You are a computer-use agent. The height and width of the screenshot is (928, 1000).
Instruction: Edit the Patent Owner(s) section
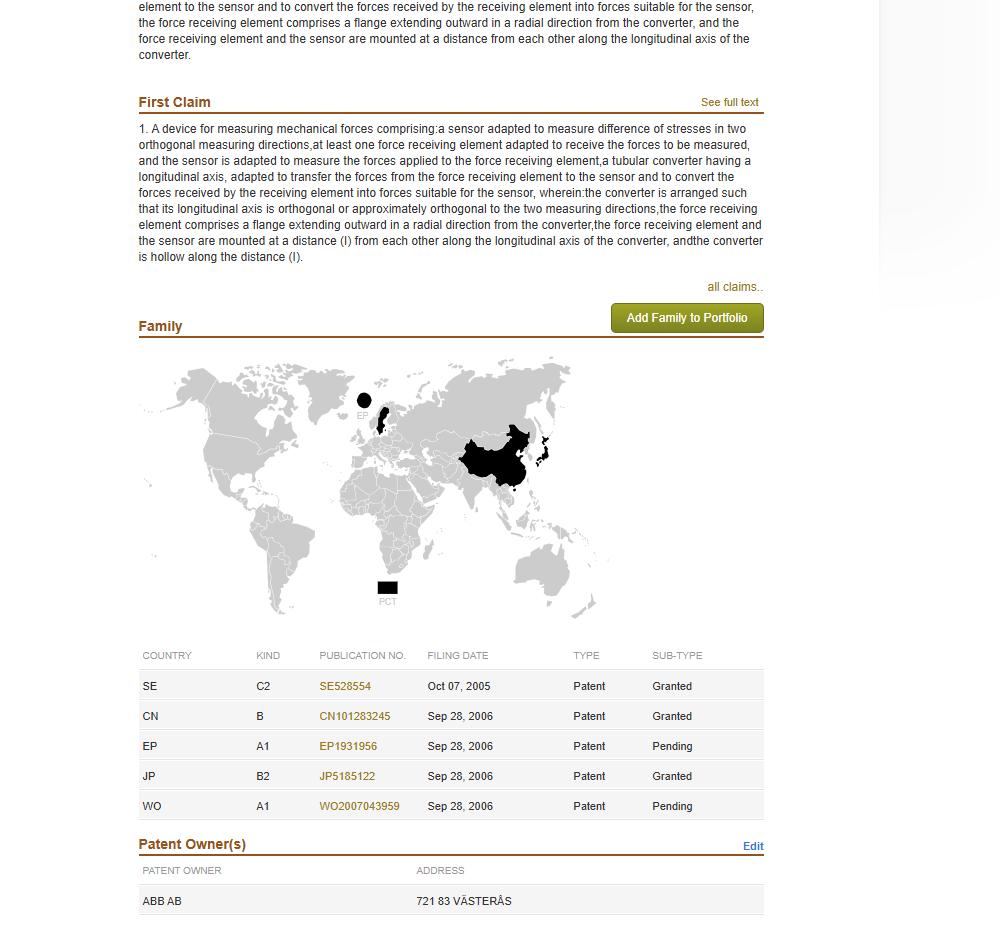click(x=753, y=846)
